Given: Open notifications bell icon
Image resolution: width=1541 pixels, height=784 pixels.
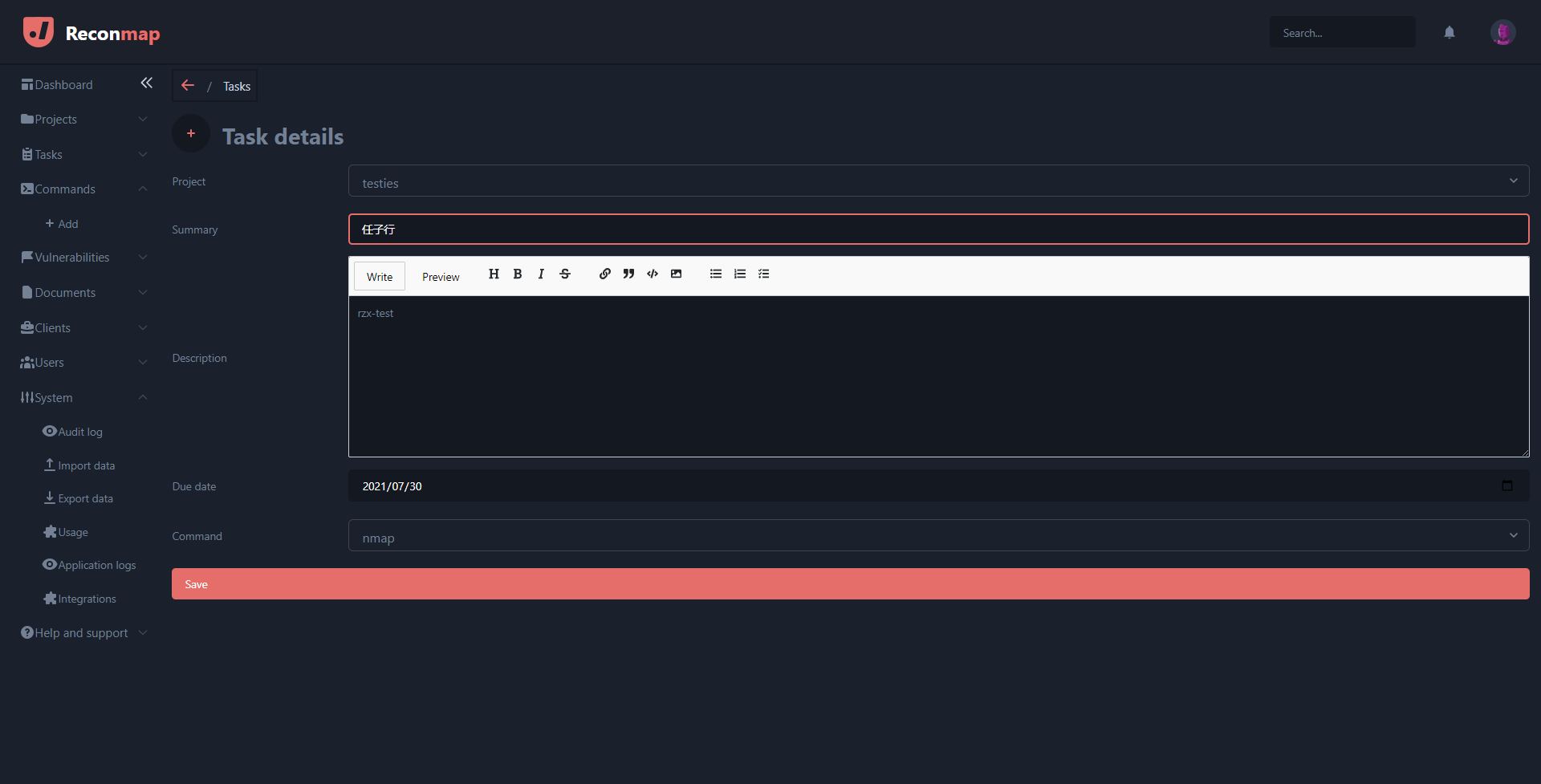Looking at the screenshot, I should 1450,33.
